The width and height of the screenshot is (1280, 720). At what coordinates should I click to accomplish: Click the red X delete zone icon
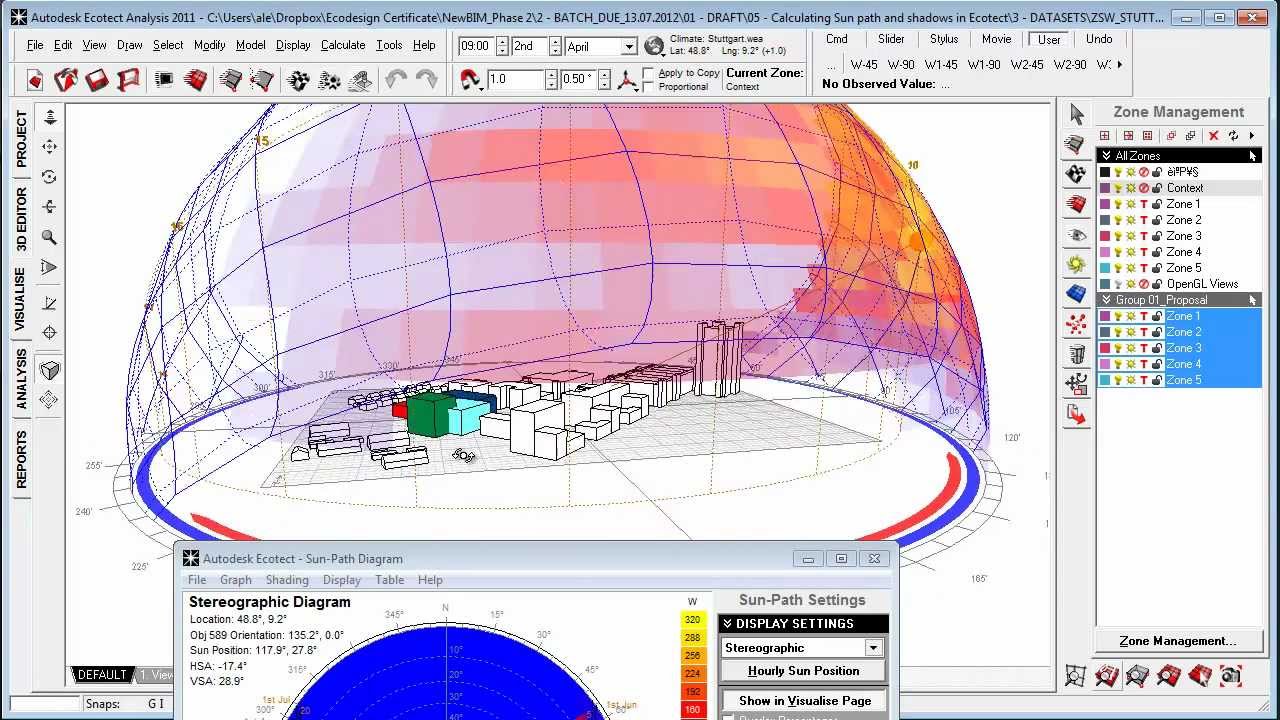click(1214, 136)
